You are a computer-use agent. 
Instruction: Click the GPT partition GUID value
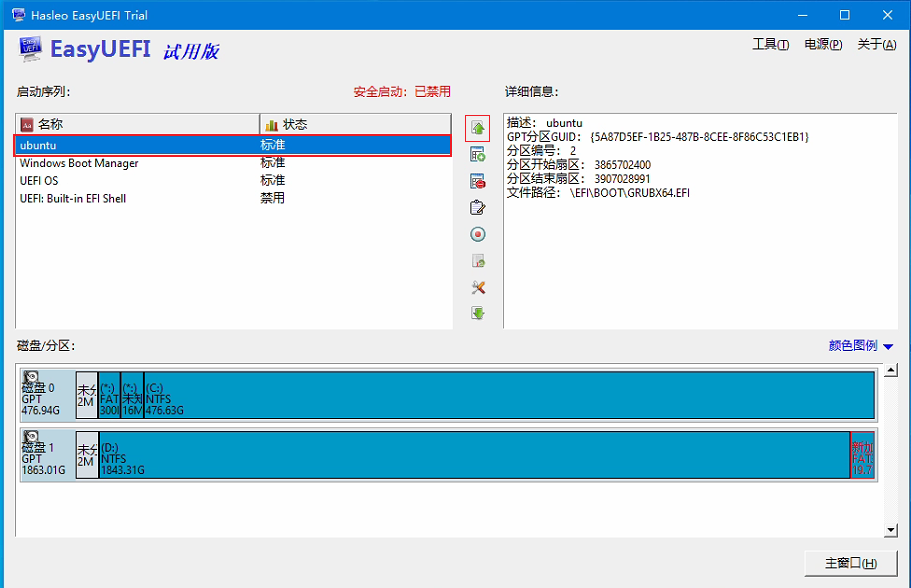click(700, 137)
